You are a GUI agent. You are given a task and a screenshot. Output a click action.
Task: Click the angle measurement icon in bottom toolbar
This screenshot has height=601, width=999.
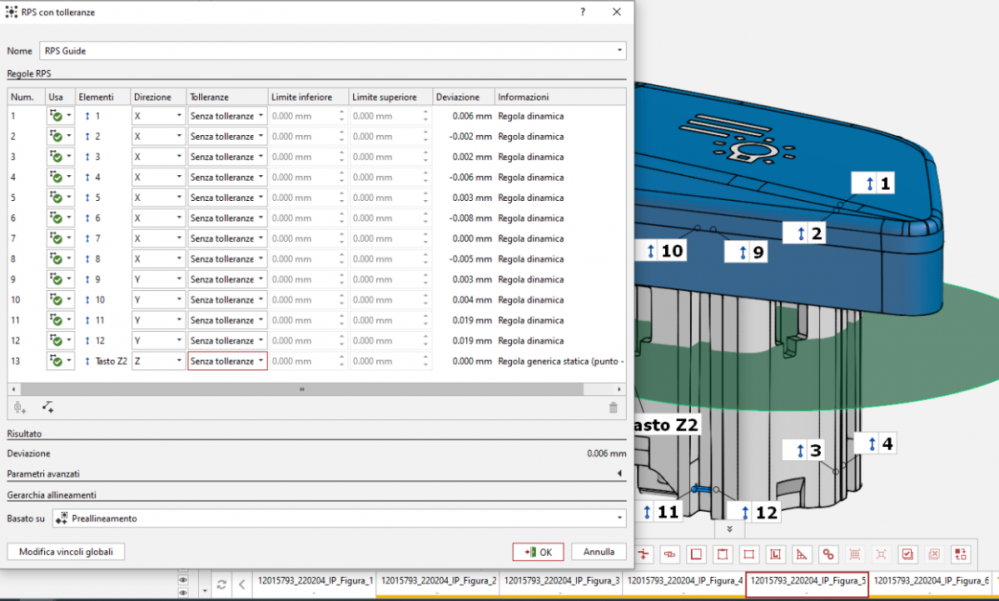pos(802,553)
